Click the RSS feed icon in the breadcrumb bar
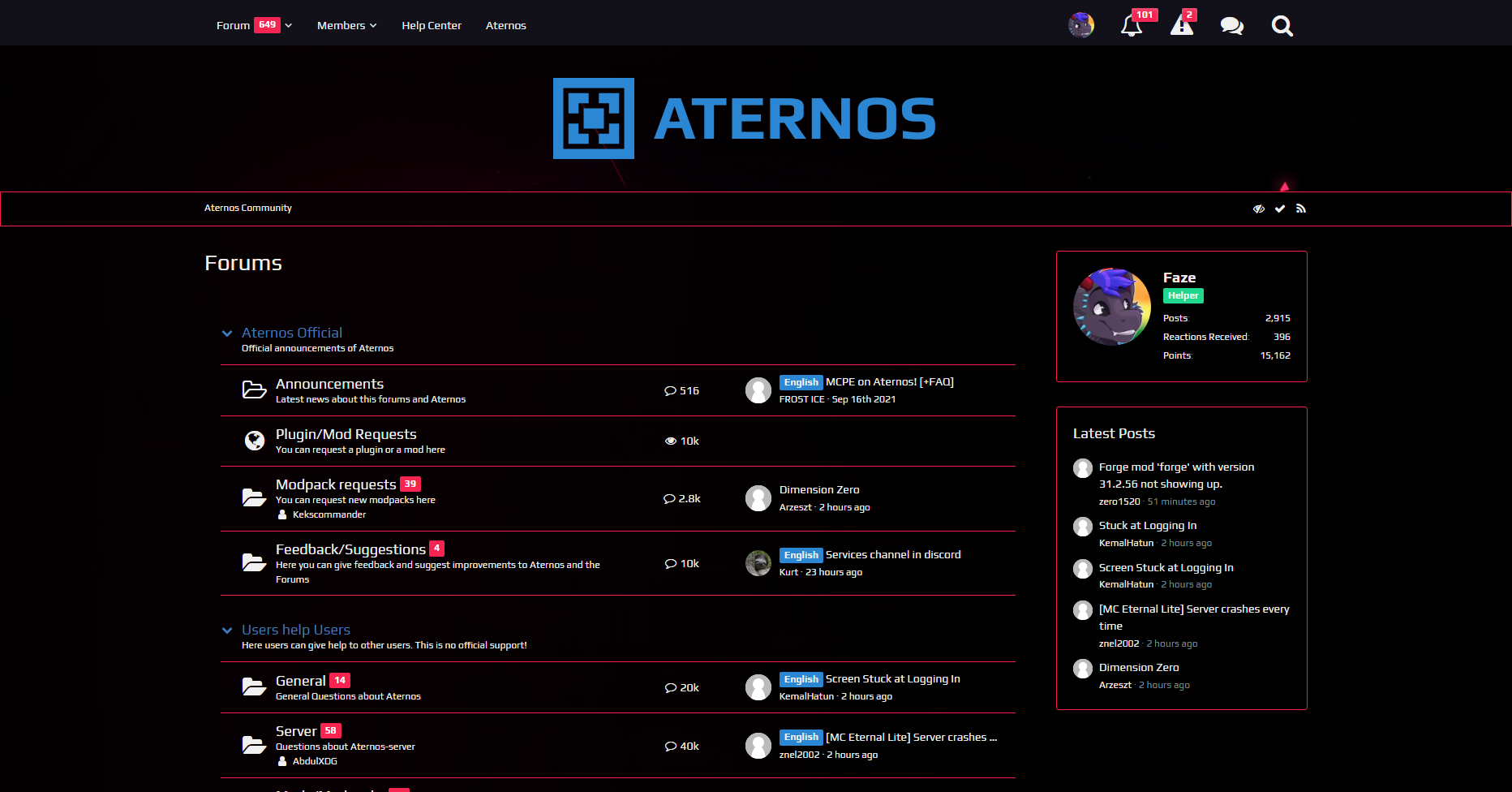Screen dimensions: 1512x792 [x=1301, y=209]
